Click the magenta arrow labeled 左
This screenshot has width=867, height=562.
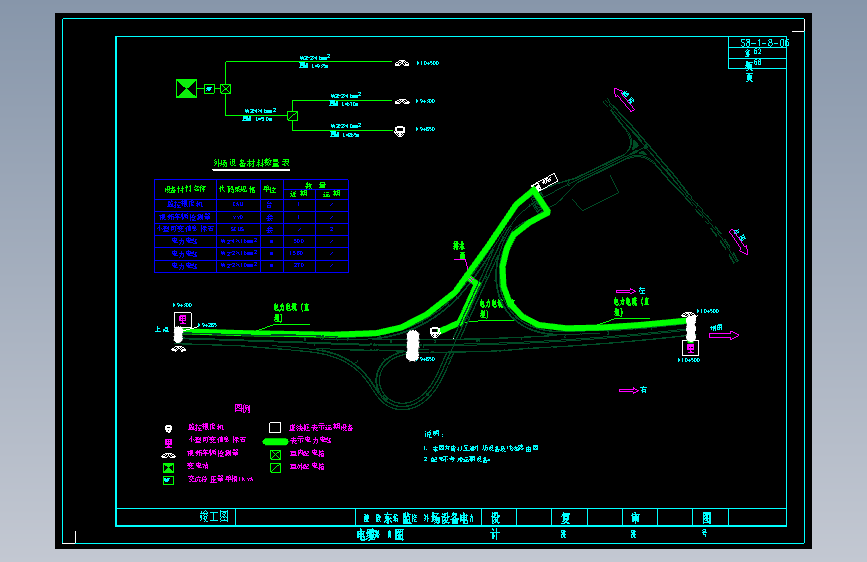click(x=626, y=291)
